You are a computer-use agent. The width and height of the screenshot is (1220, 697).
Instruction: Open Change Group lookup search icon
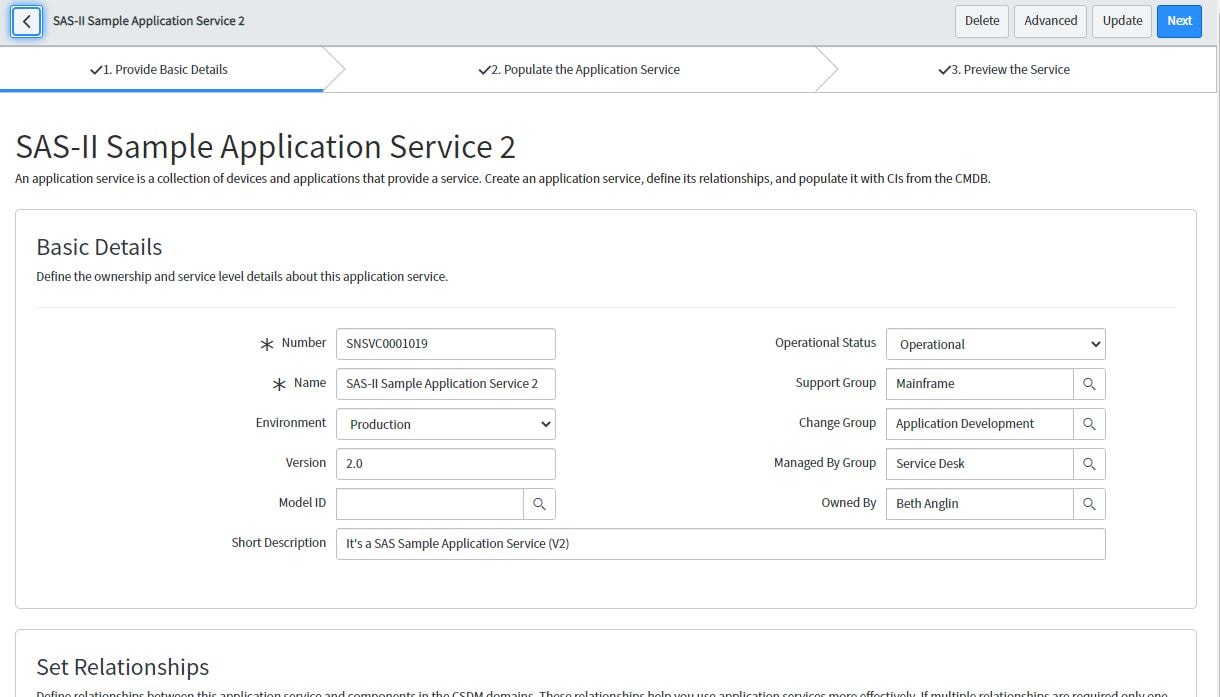coord(1089,424)
